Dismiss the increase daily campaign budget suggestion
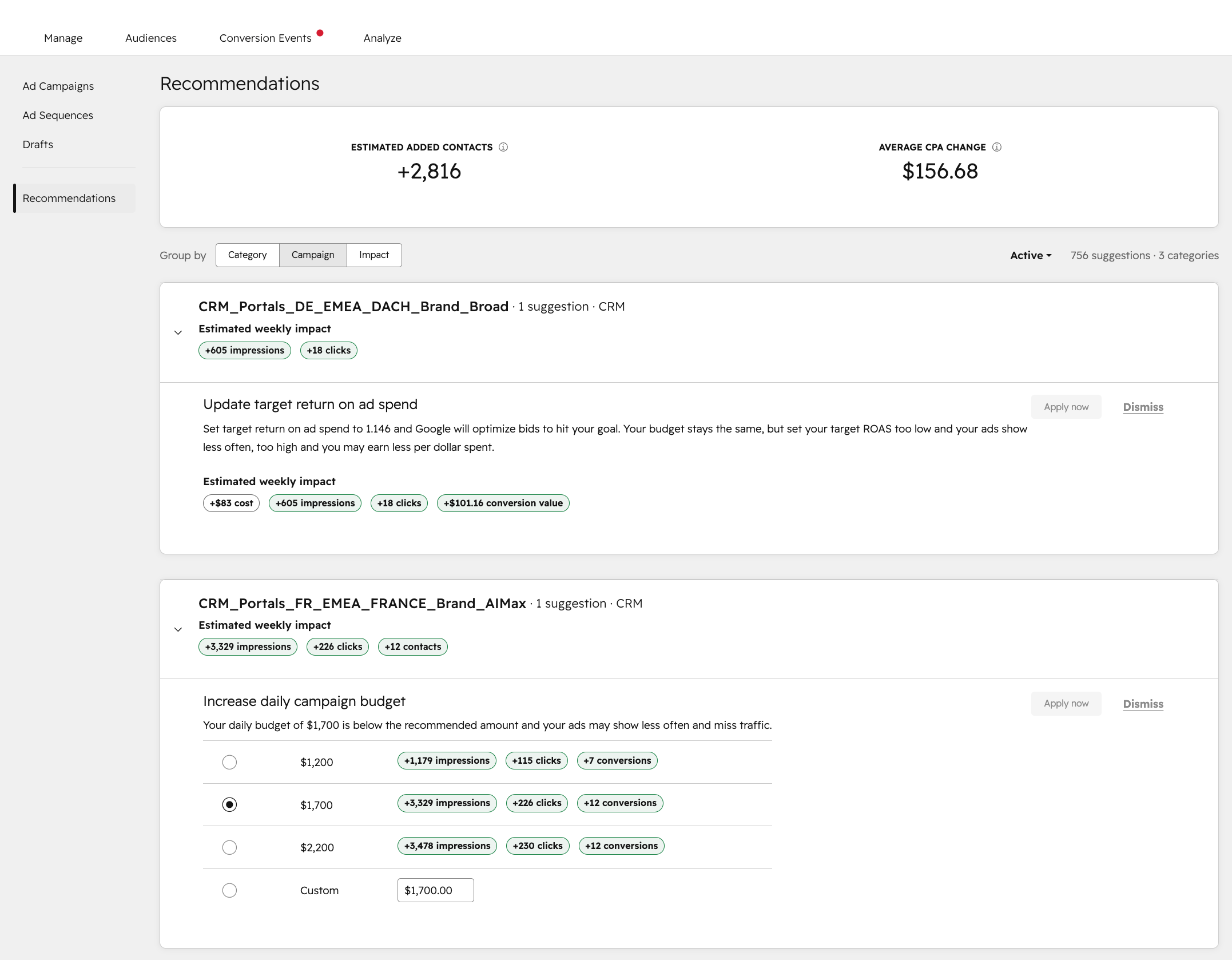1232x960 pixels. coord(1143,704)
